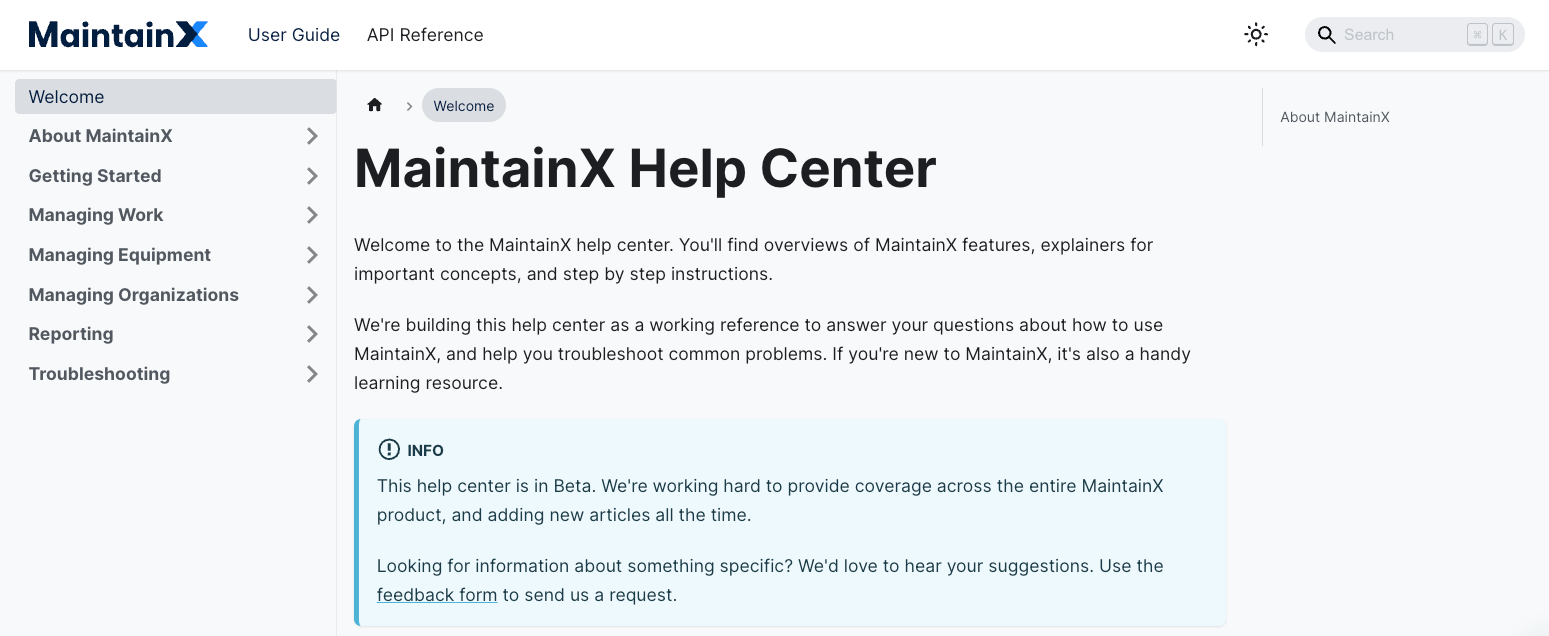
Task: Switch to the API Reference section
Action: point(425,34)
